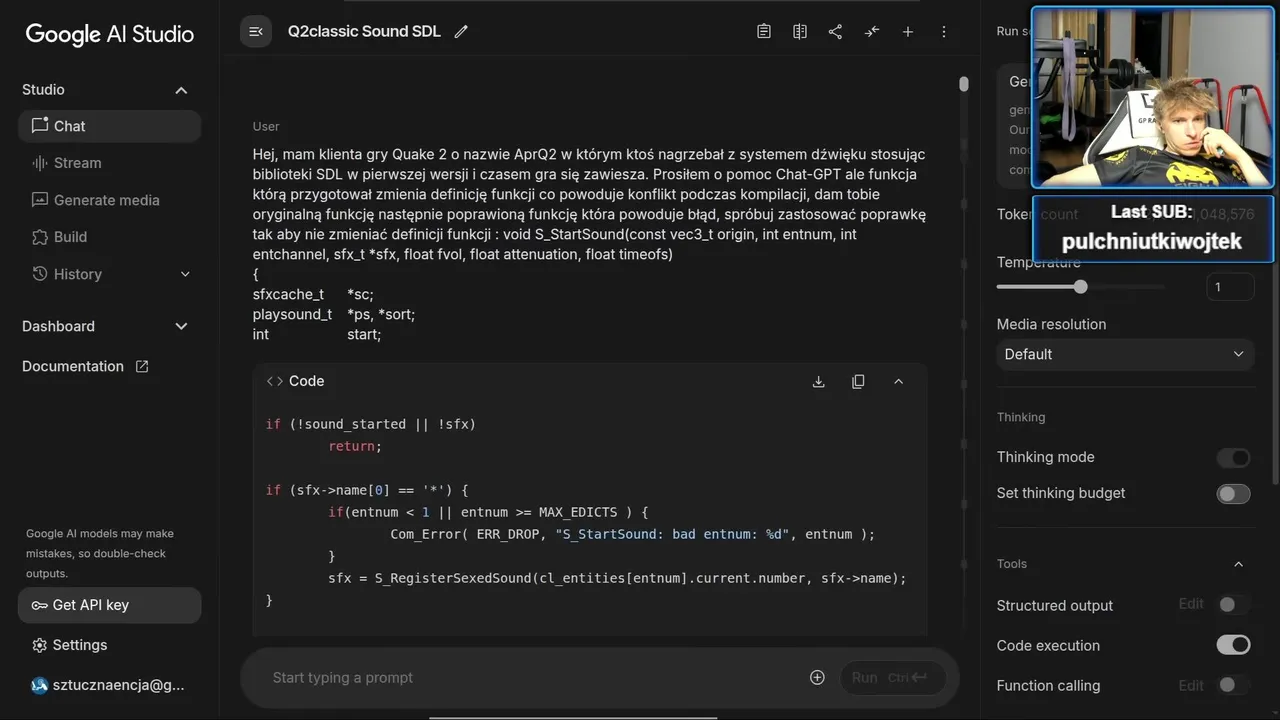1280x720 pixels.
Task: Open Settings in the sidebar
Action: [x=109, y=645]
